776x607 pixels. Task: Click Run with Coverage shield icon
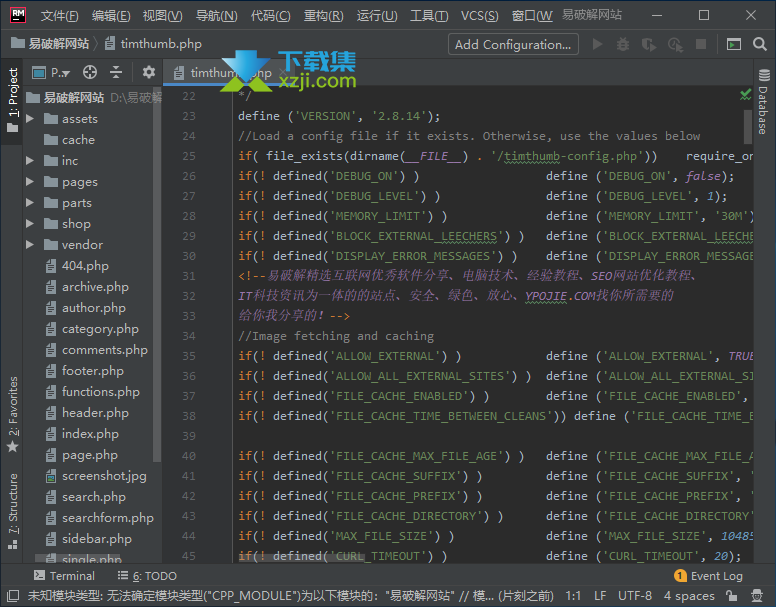click(648, 45)
